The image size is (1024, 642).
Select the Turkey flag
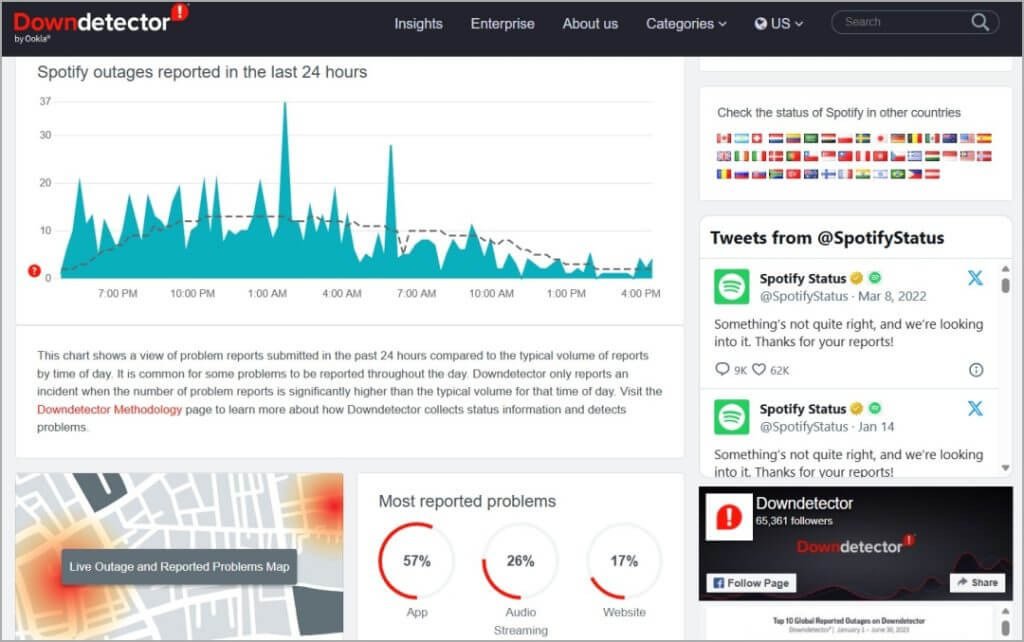(793, 174)
